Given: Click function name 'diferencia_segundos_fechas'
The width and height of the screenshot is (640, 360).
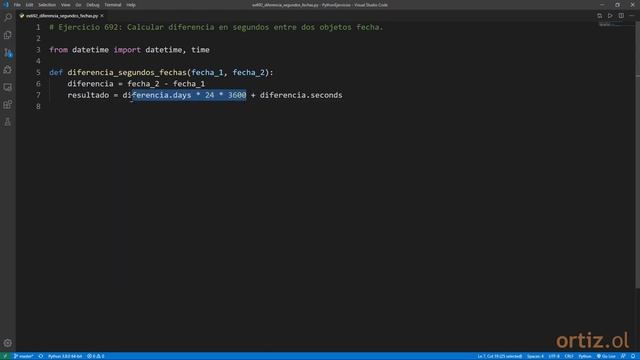Looking at the screenshot, I should point(127,73).
